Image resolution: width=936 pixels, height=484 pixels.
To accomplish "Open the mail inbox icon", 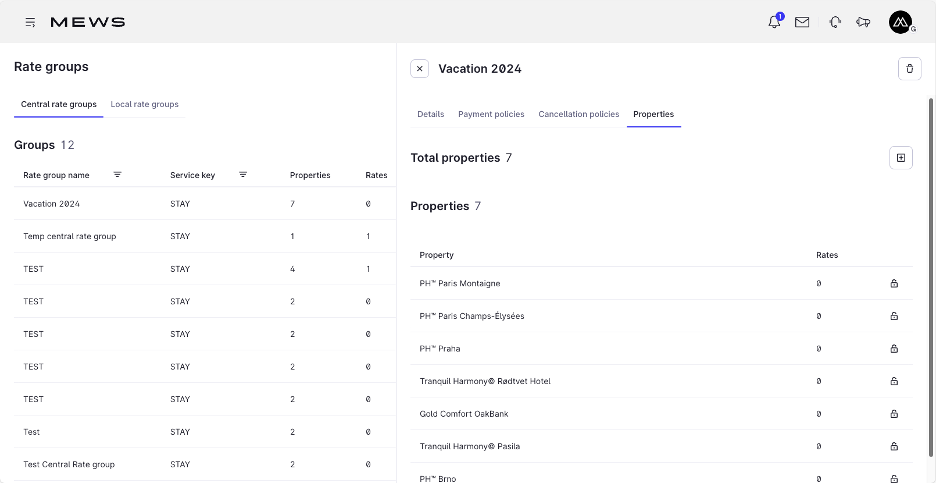I will click(802, 23).
